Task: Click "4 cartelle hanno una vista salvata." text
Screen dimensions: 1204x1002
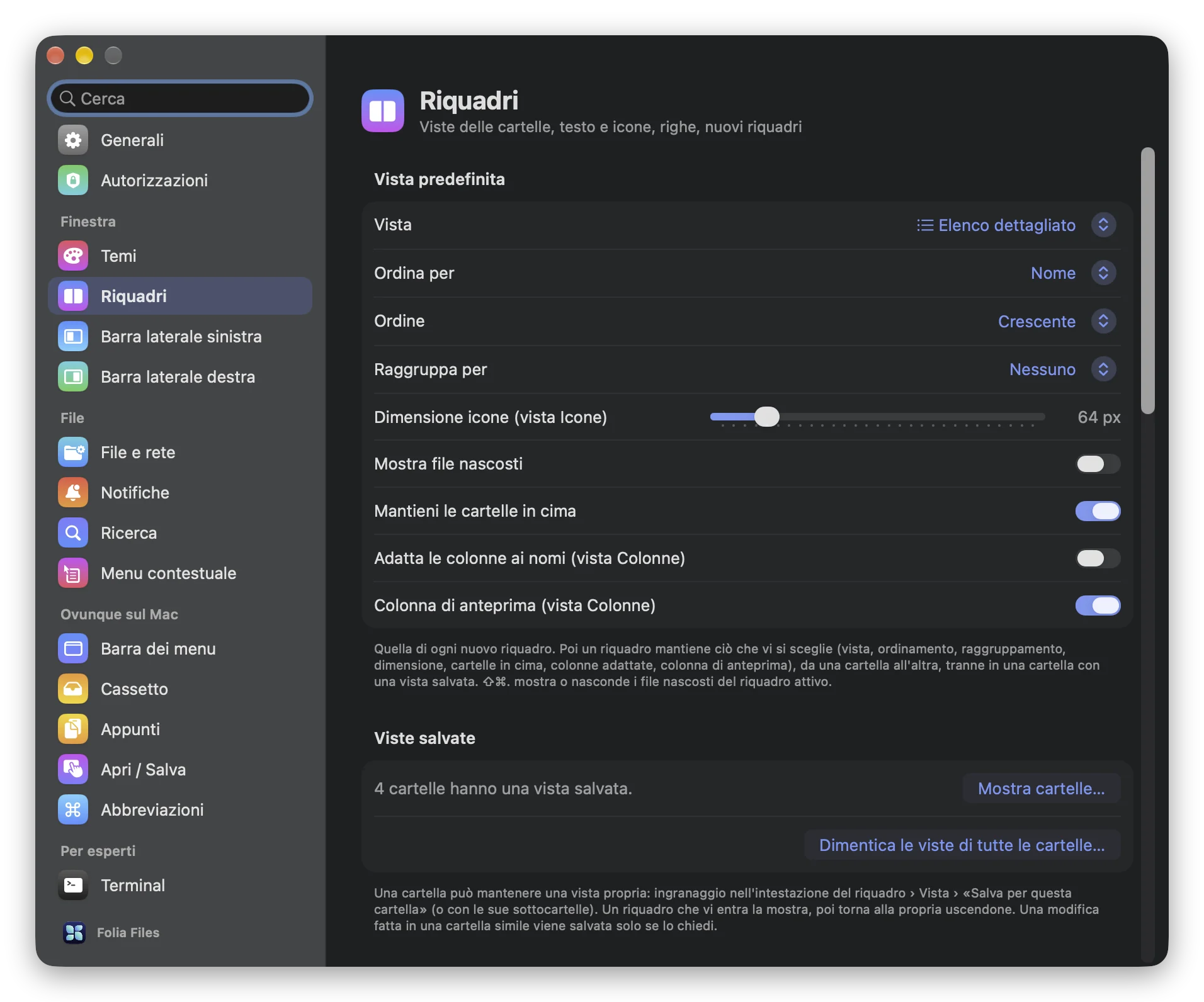Action: coord(503,789)
